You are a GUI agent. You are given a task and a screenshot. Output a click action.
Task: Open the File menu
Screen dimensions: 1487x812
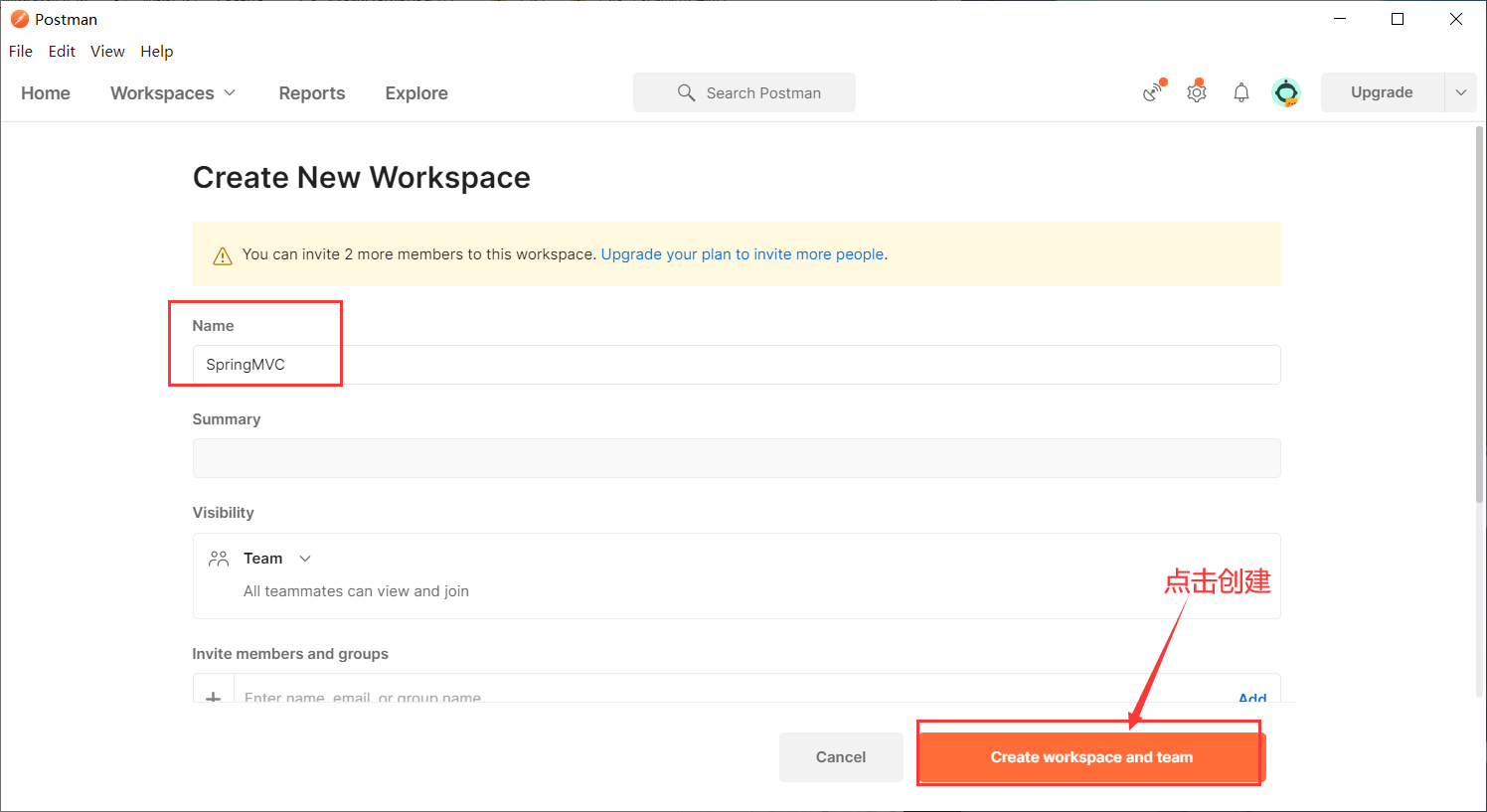[21, 52]
